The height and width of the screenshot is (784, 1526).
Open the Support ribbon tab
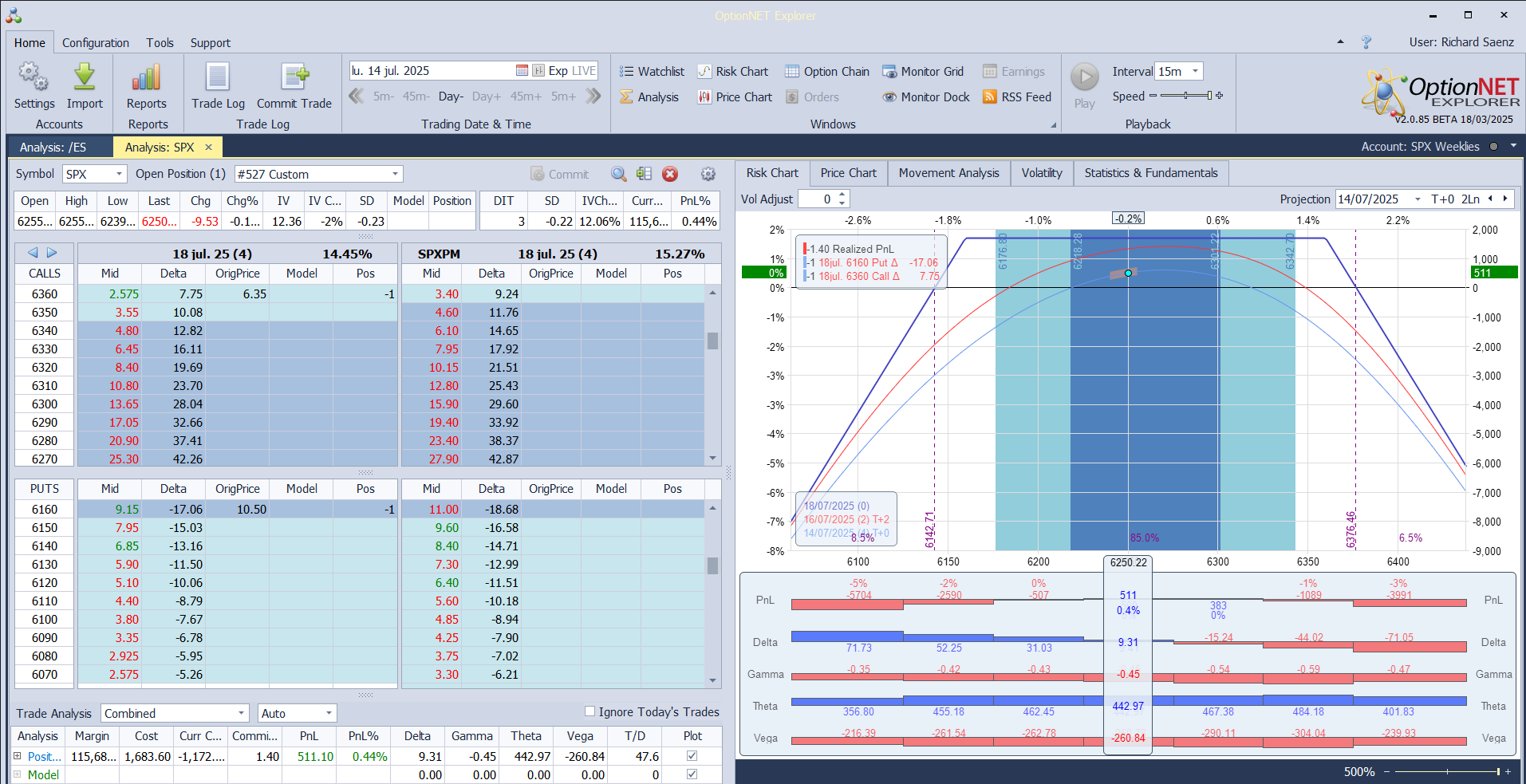(211, 43)
